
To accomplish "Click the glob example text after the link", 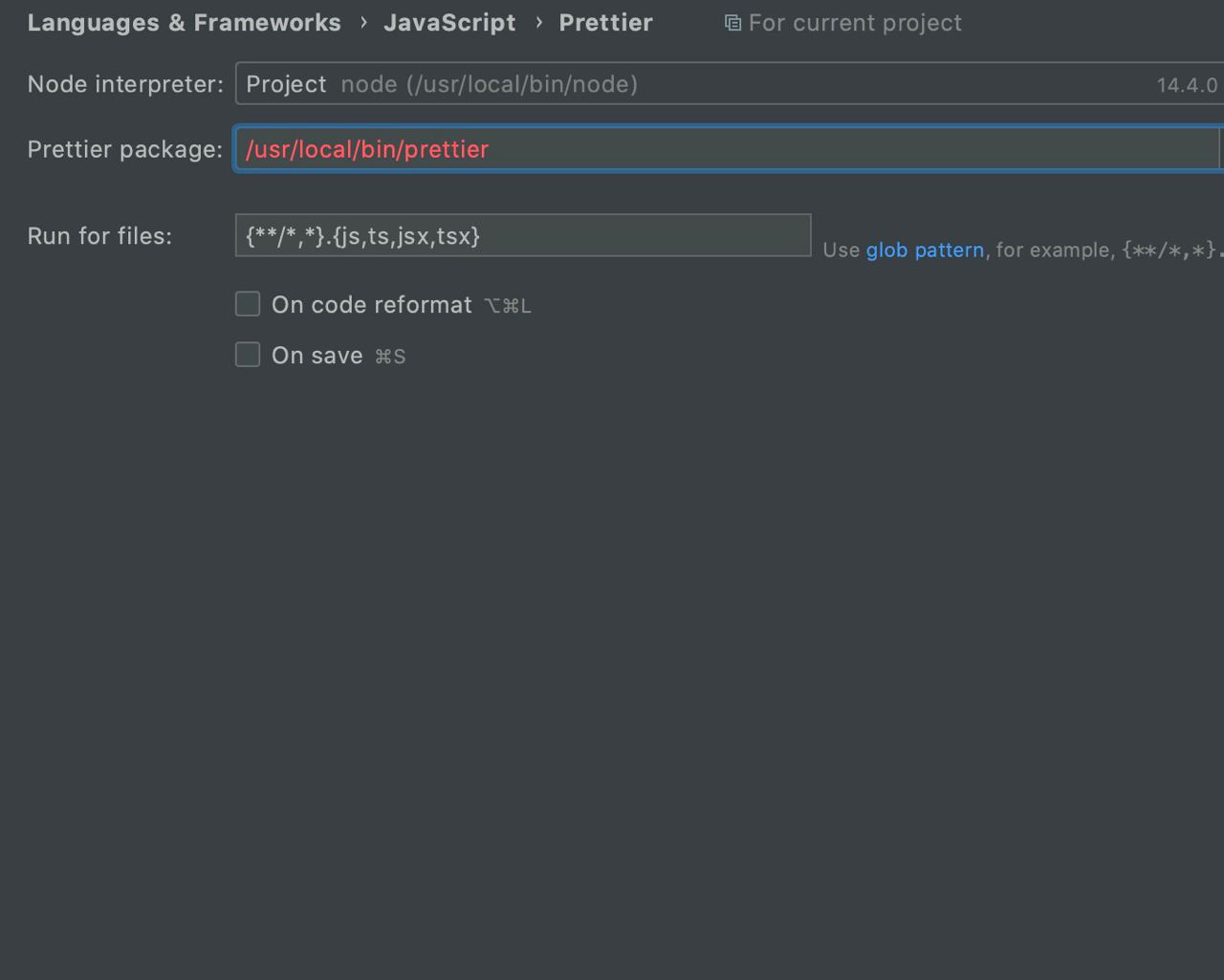I will click(x=1104, y=250).
